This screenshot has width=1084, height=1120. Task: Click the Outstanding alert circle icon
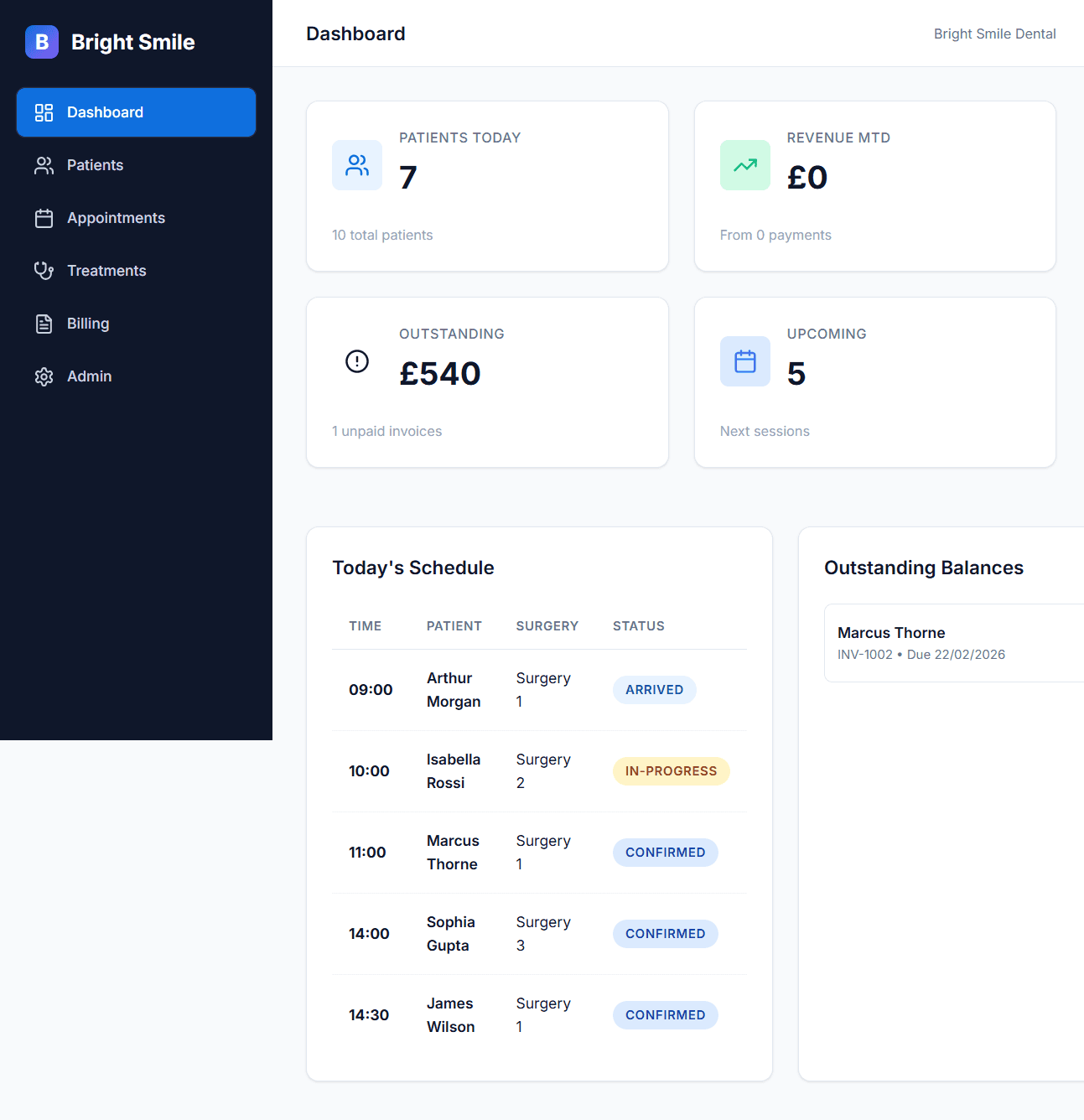click(x=357, y=361)
